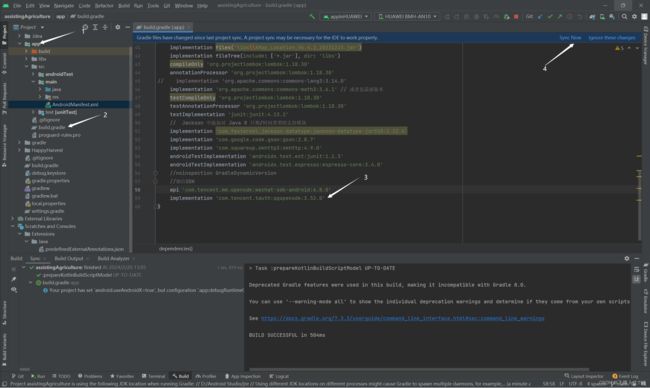Open the Build panel settings gear
Screen dimensions: 650x388
(x=626, y=258)
